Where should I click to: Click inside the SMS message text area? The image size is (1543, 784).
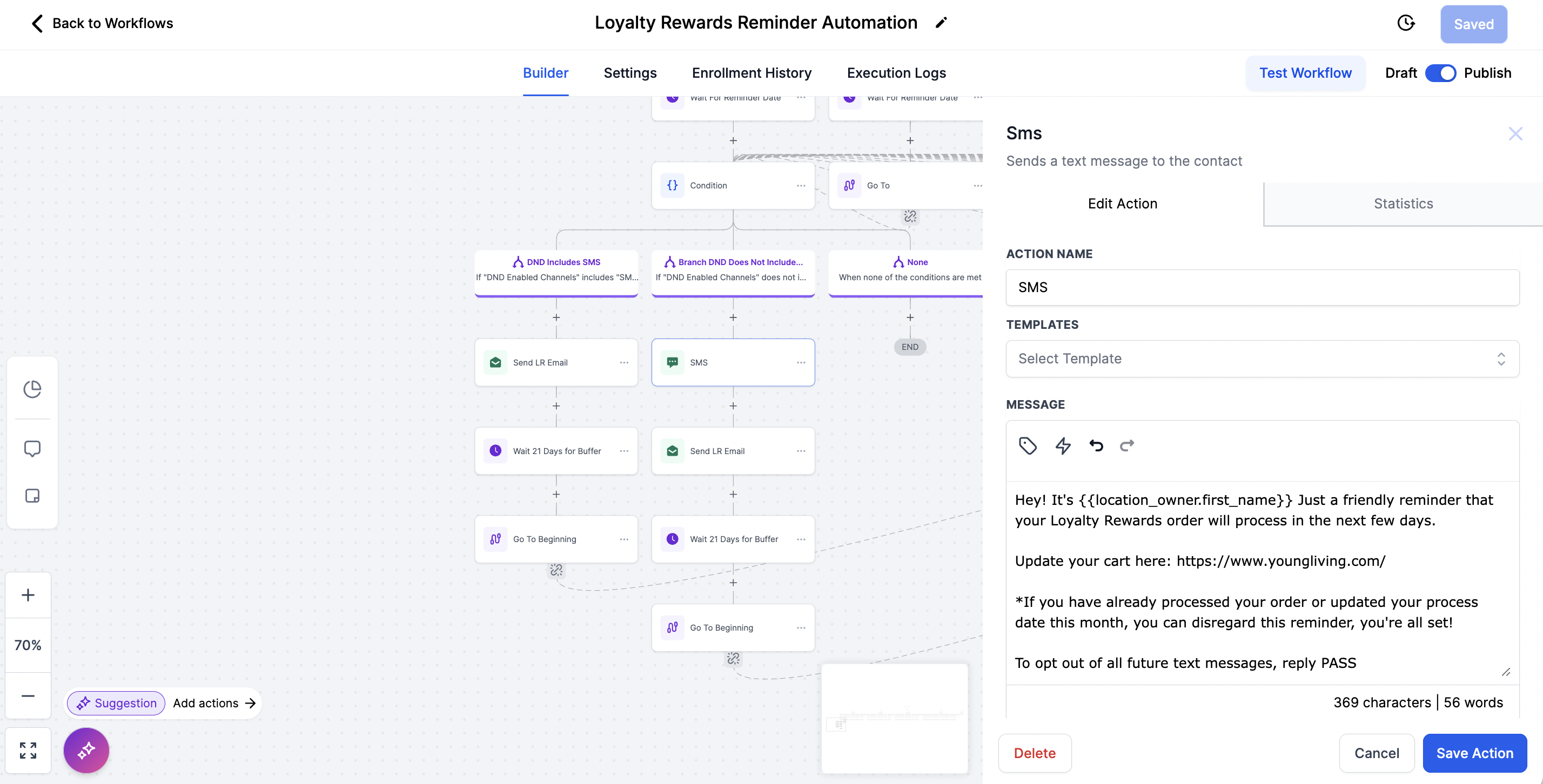coord(1262,582)
